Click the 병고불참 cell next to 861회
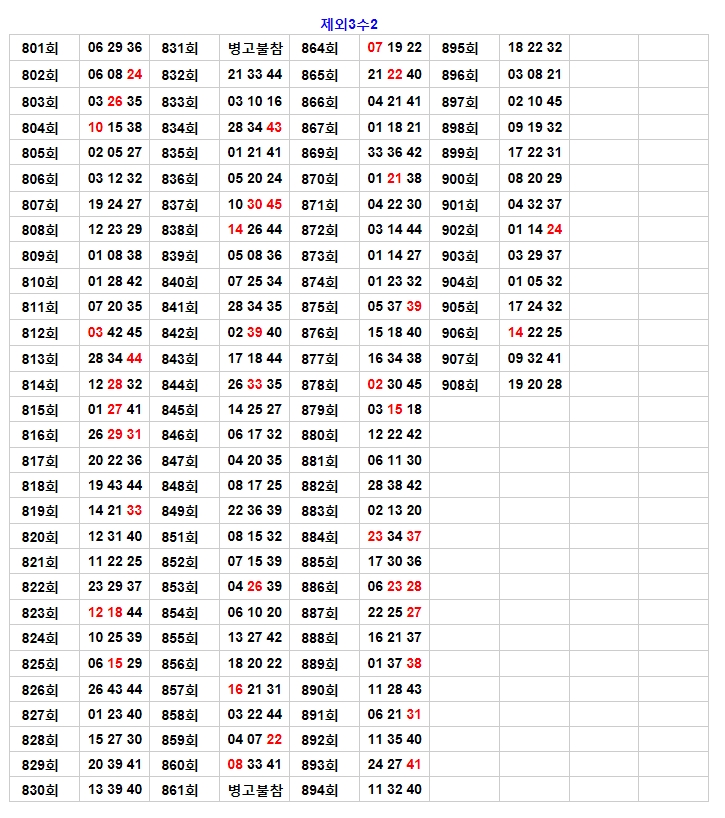 [255, 790]
